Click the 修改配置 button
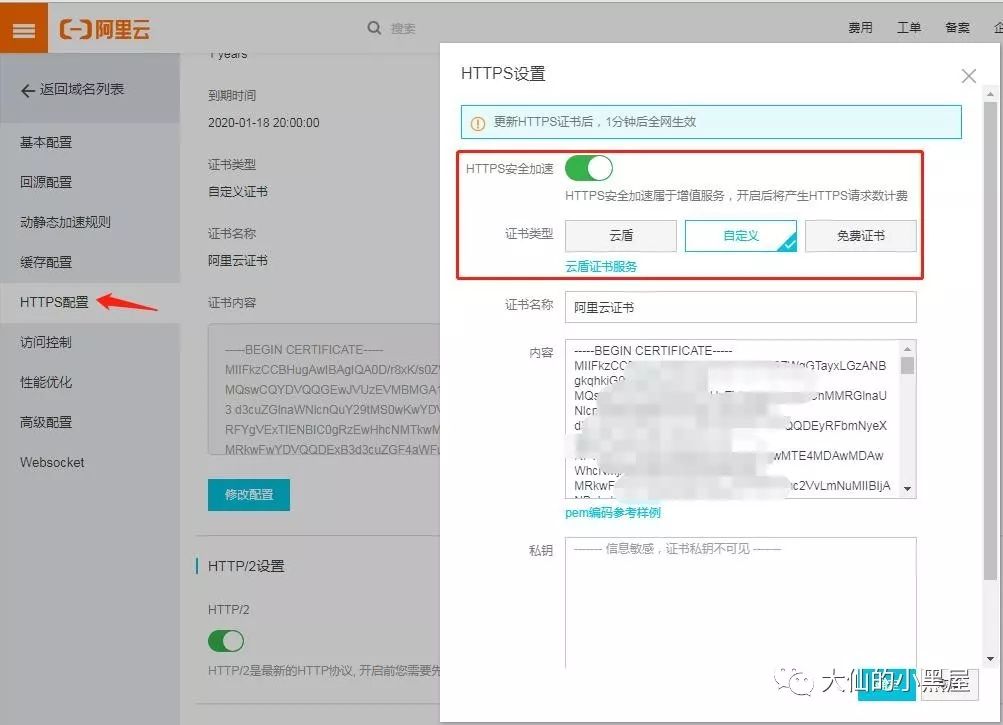The height and width of the screenshot is (725, 1003). coord(249,495)
